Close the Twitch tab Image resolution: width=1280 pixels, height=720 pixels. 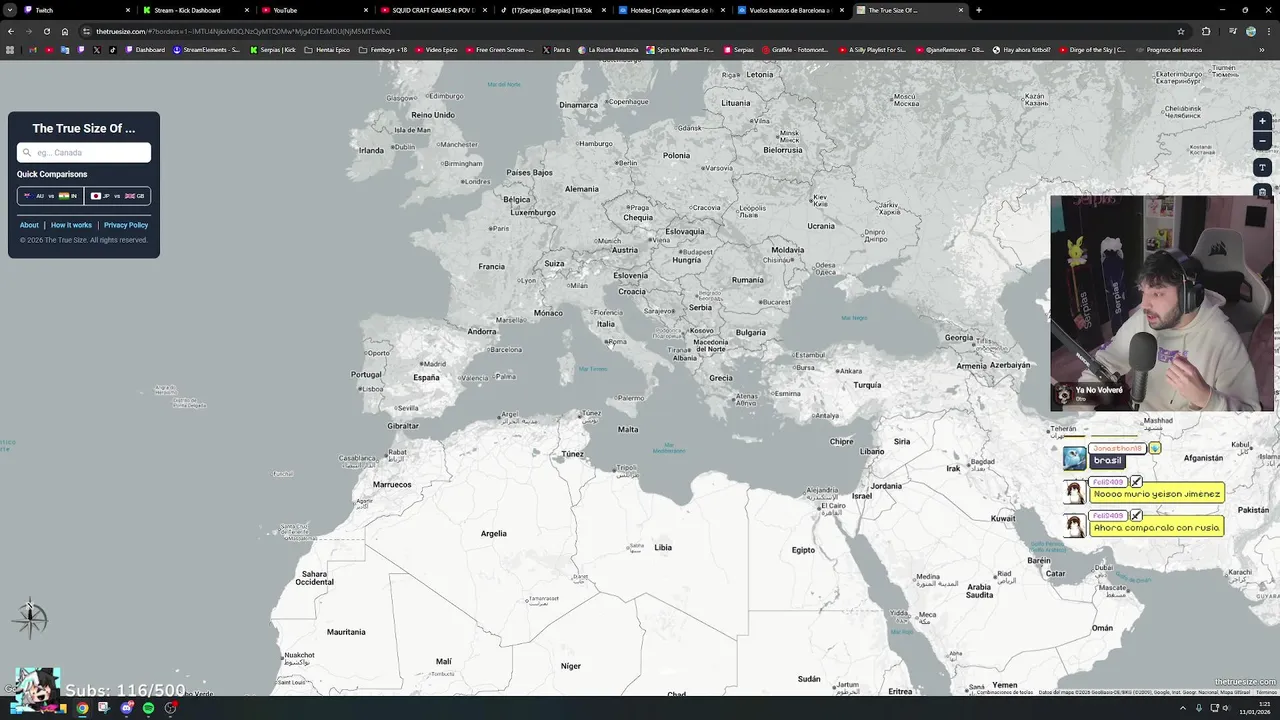(128, 10)
